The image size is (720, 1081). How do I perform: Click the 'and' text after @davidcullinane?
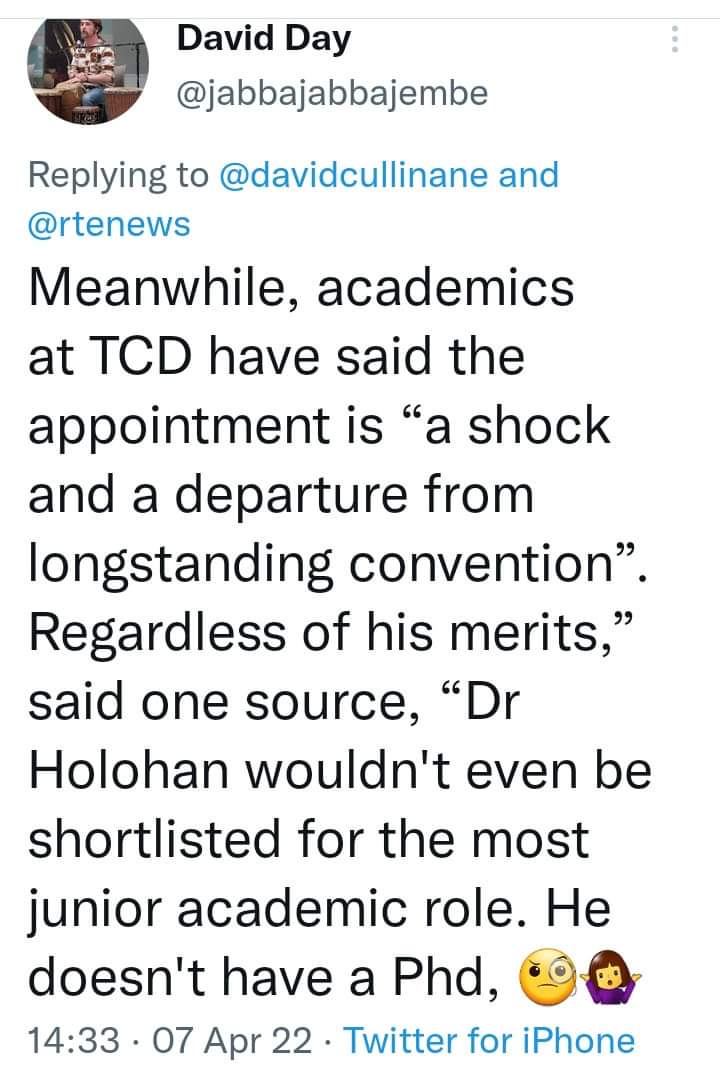(x=528, y=174)
